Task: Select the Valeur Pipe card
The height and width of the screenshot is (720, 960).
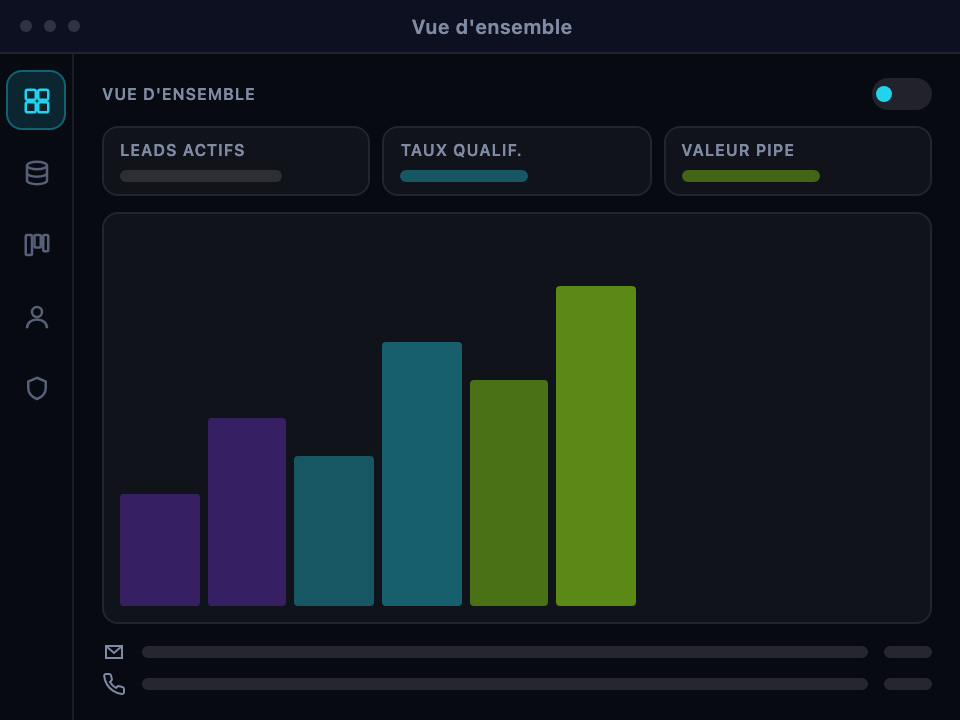Action: [798, 161]
